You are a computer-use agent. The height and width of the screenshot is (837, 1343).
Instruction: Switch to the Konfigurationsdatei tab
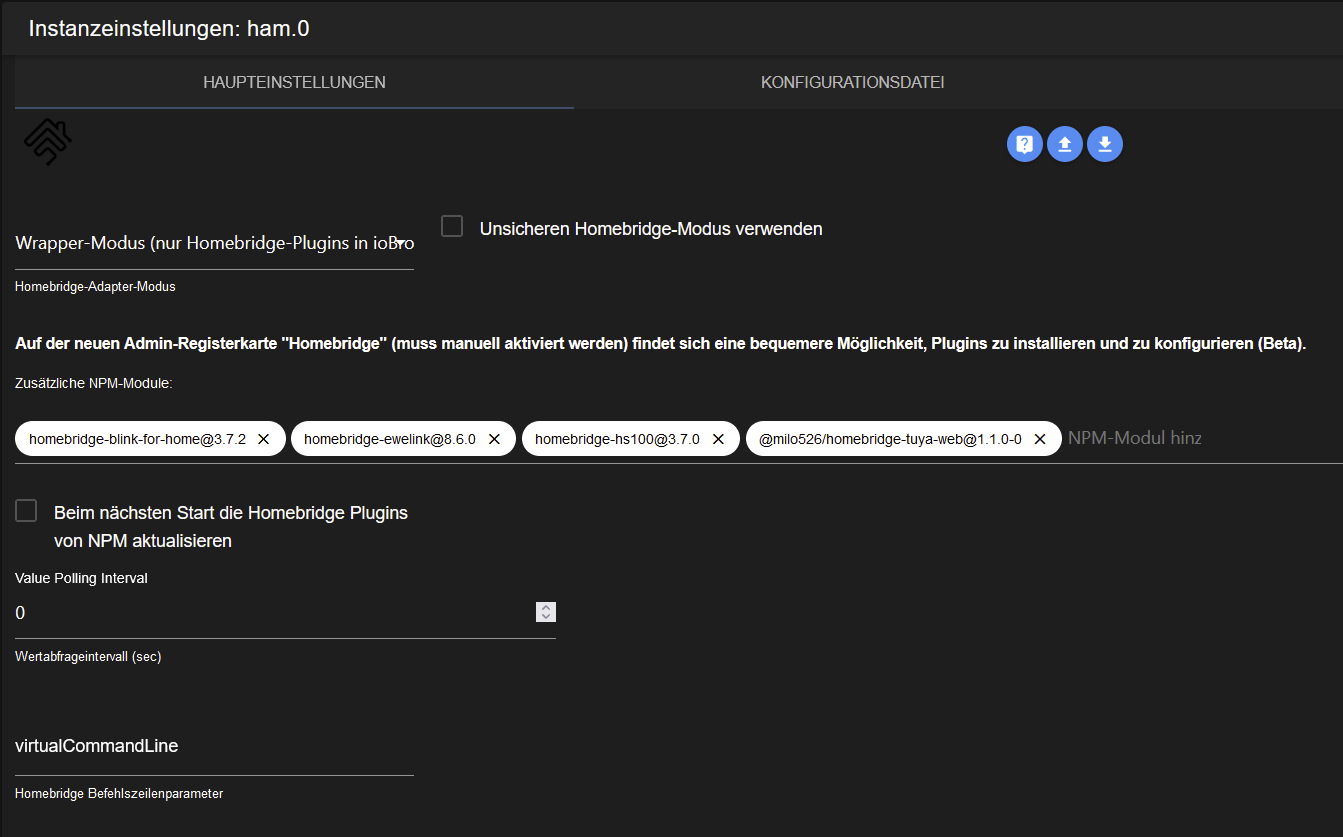click(x=853, y=82)
